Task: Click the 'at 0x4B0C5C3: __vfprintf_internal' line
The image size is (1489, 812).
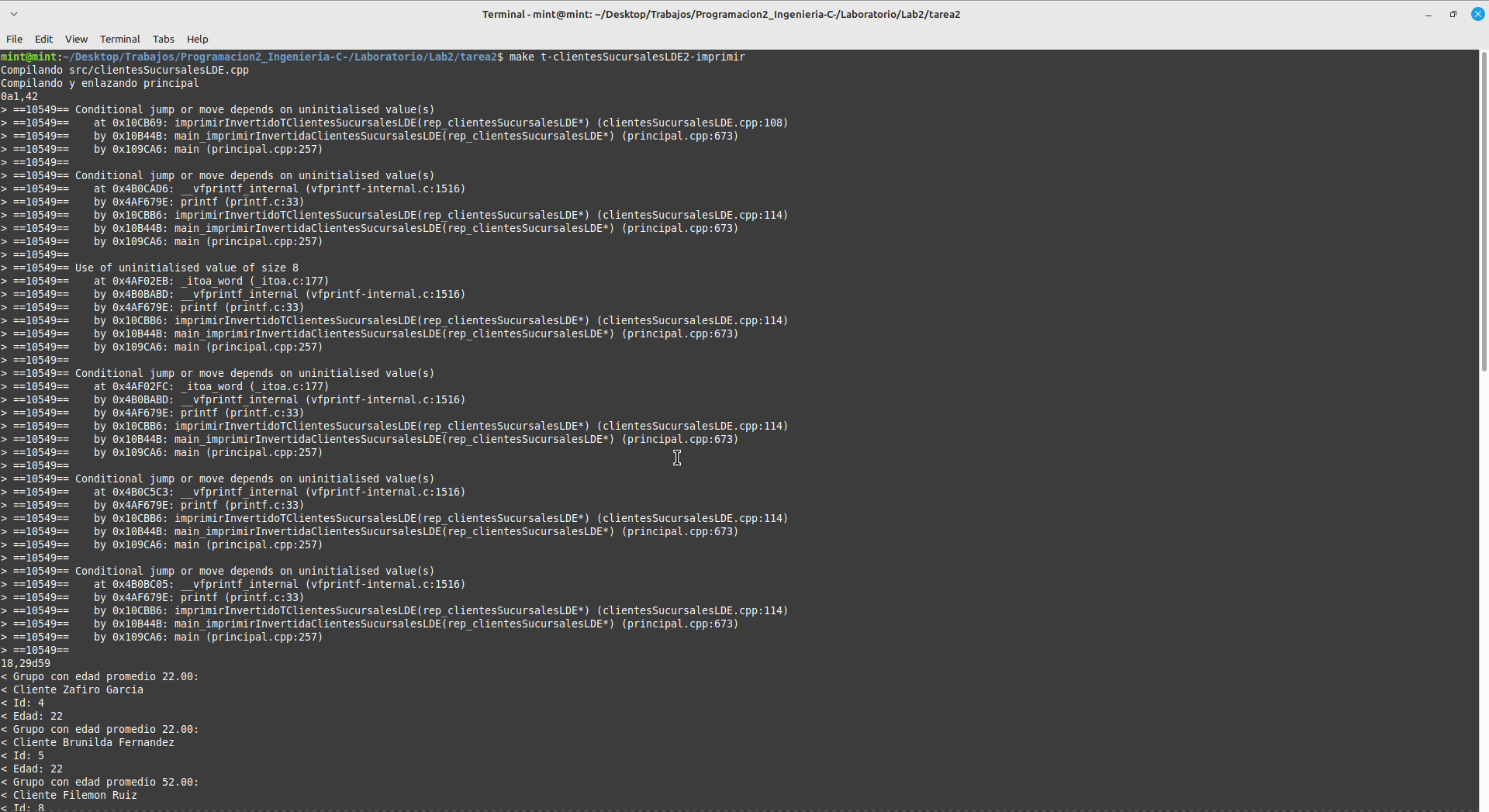Action: pyautogui.click(x=233, y=492)
